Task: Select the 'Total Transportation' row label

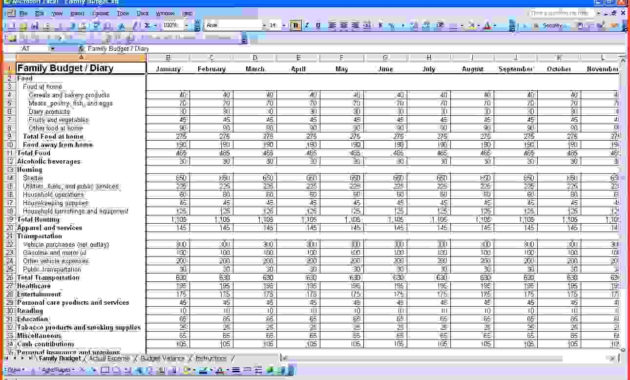Action: pyautogui.click(x=48, y=278)
